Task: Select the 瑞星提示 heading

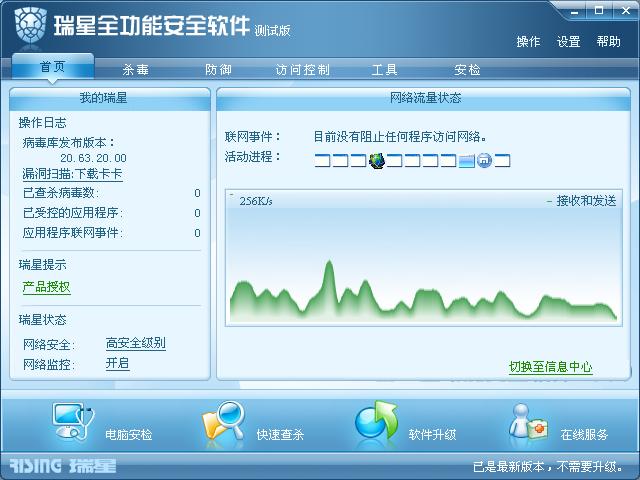Action: [42, 265]
